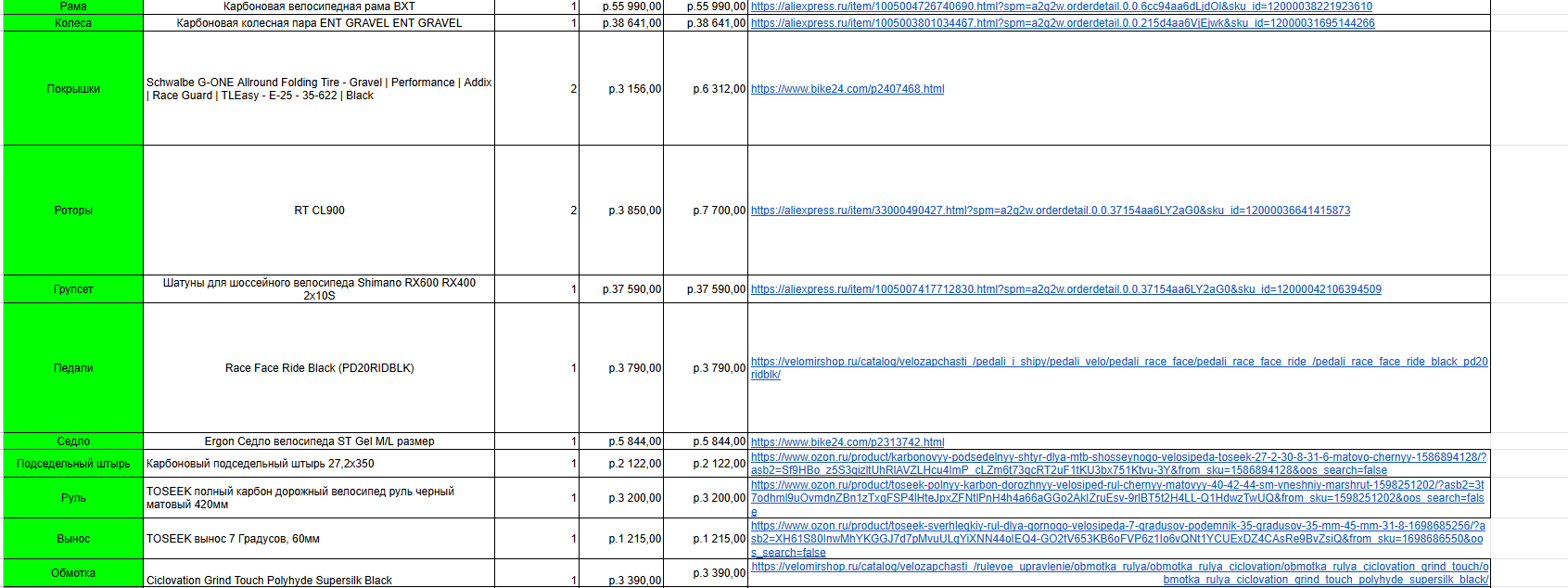Viewport: 1568px width, 588px height.
Task: Select 'Race Face Ride Black (PD20RIDBLK)' cell
Action: (x=319, y=368)
